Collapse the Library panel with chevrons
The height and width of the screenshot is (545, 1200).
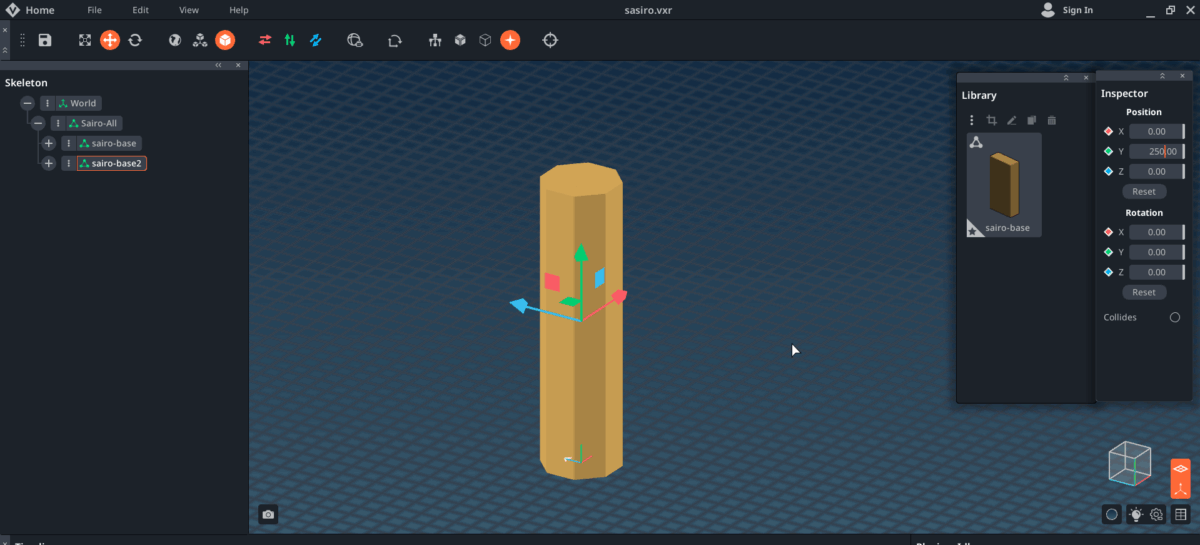point(1066,77)
